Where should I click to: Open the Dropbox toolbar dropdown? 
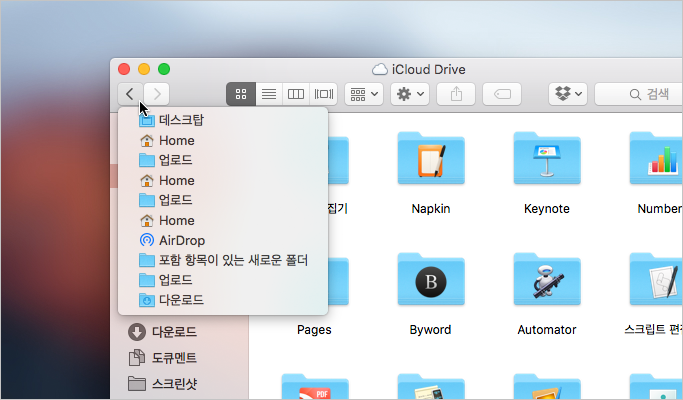(568, 94)
